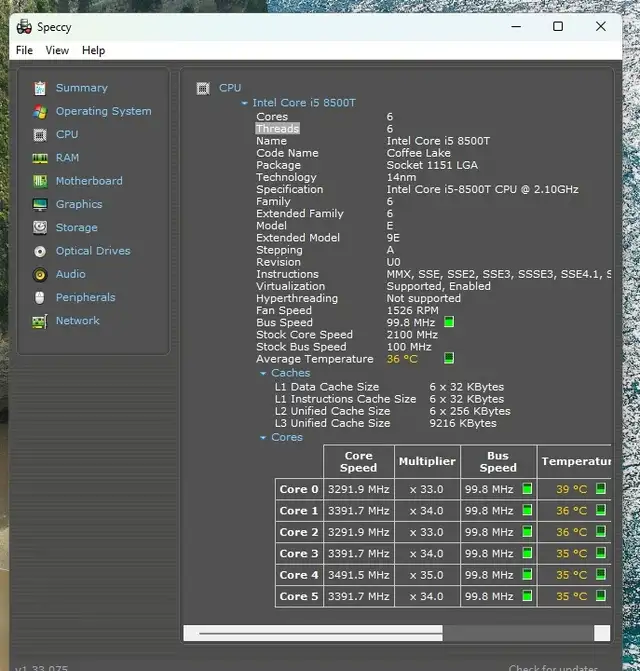Click the Core 5 bus speed green indicator icon
Image resolution: width=640 pixels, height=671 pixels.
coord(527,595)
